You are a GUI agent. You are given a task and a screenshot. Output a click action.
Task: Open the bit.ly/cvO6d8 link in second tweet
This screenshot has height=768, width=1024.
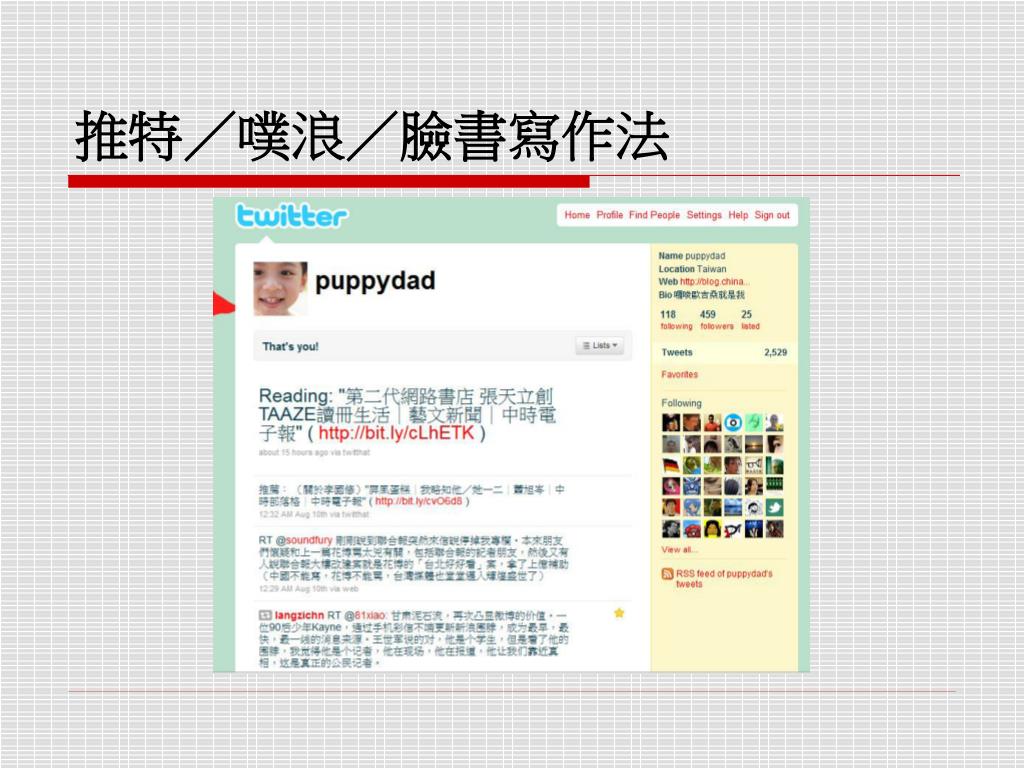pyautogui.click(x=419, y=501)
